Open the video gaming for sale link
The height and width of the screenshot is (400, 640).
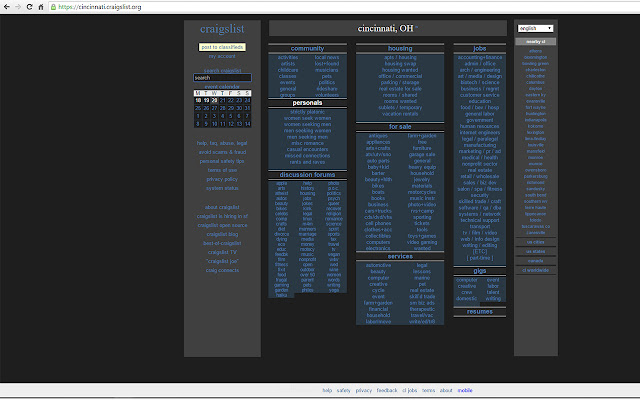pyautogui.click(x=422, y=242)
